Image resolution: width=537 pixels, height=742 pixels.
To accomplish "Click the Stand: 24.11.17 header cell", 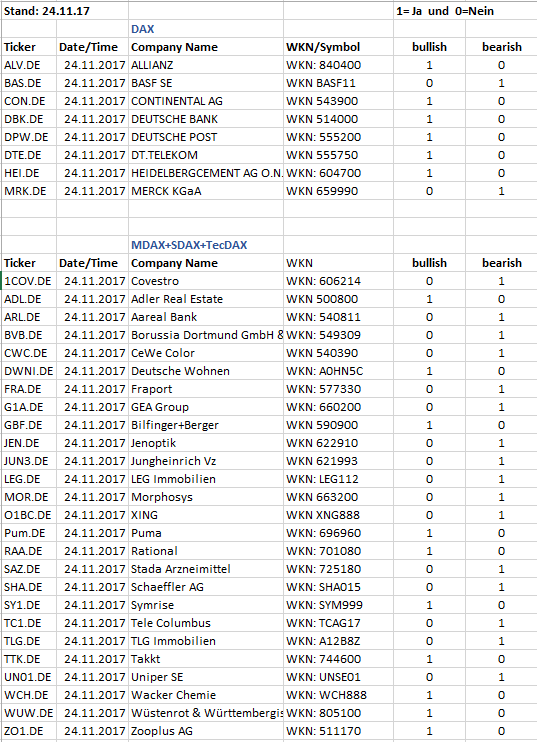I will pos(65,11).
